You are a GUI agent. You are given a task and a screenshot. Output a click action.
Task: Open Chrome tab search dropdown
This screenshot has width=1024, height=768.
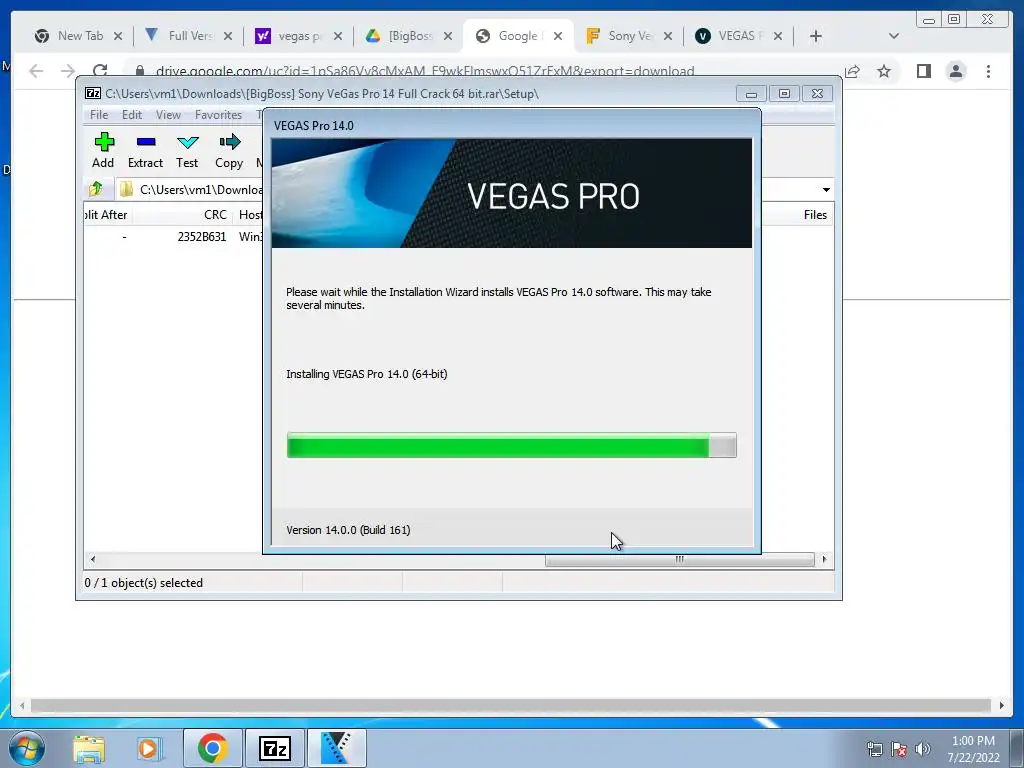coord(894,36)
